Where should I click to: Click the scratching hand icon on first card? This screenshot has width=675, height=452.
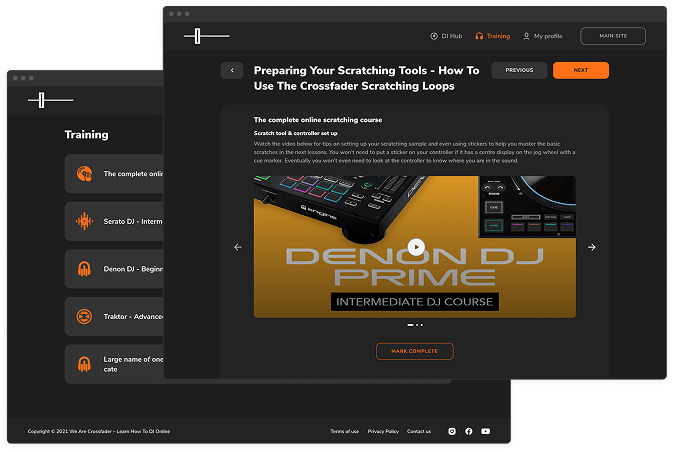(84, 174)
